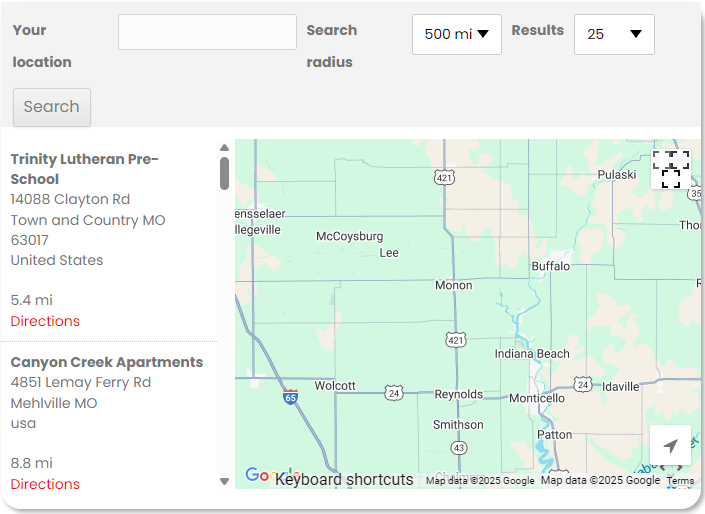Click the map current-location arrow icon
Image resolution: width=705 pixels, height=514 pixels.
click(670, 445)
